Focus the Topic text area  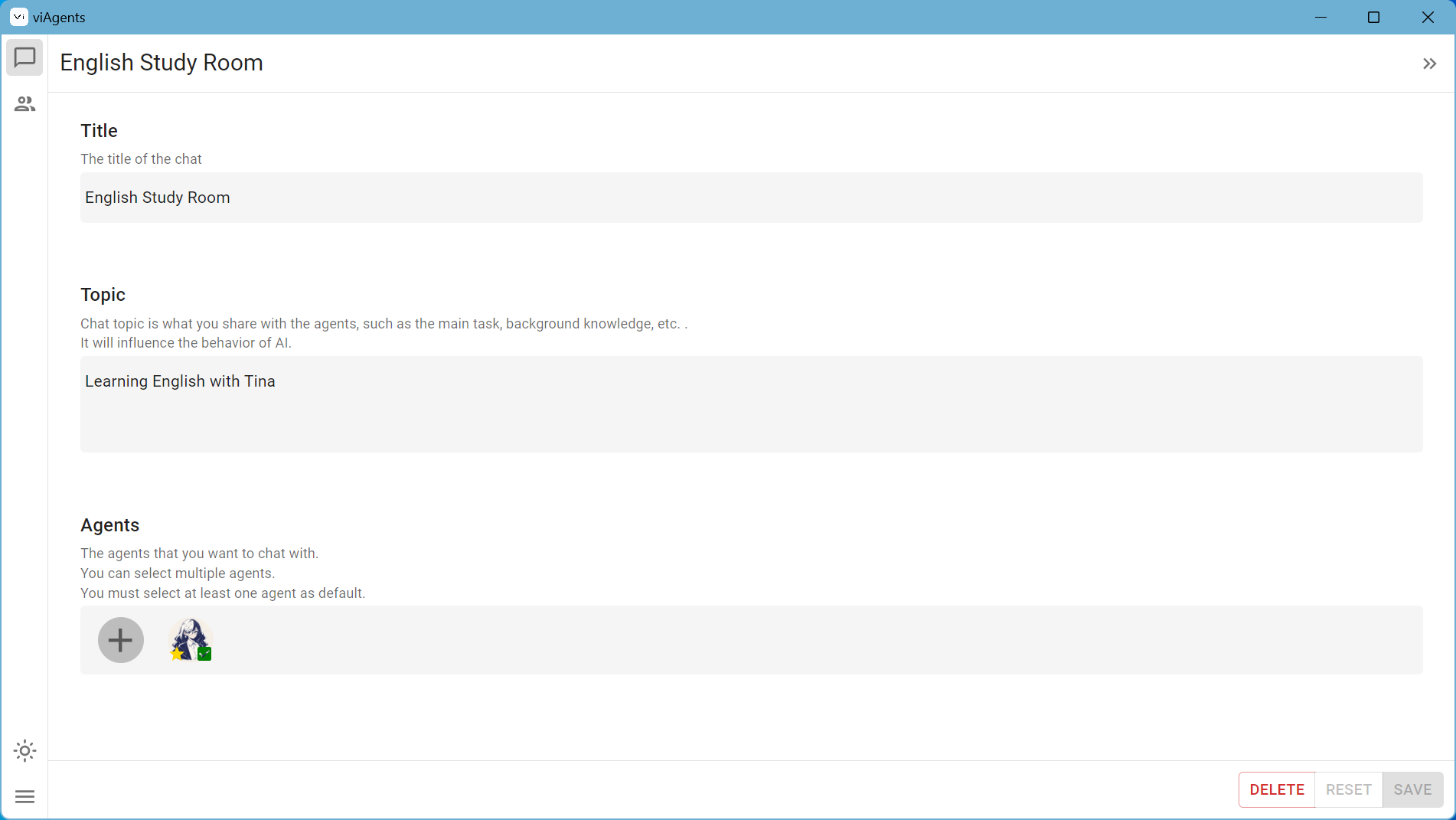pyautogui.click(x=750, y=403)
